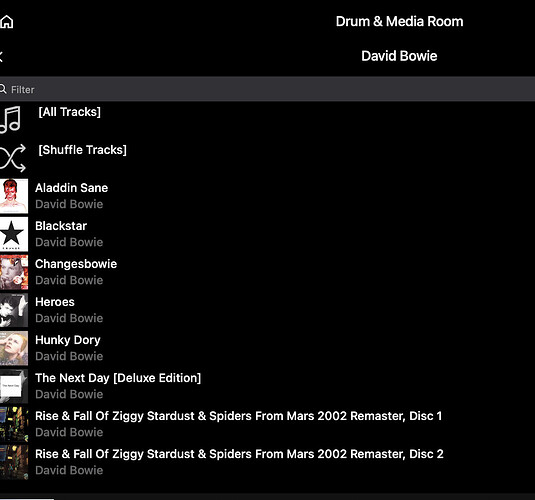Image resolution: width=535 pixels, height=500 pixels.
Task: Select the Heroes album title
Action: click(x=55, y=302)
